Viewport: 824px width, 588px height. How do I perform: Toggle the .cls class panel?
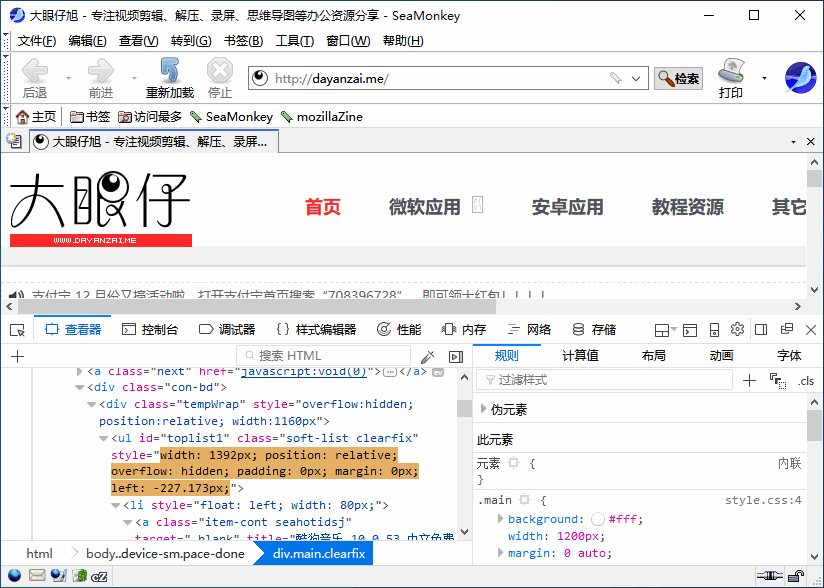click(x=806, y=381)
